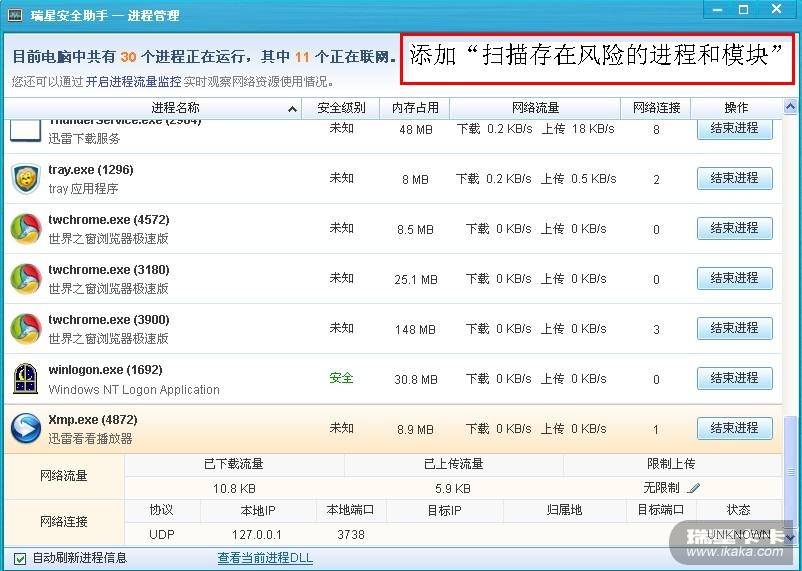End the winlogon.exe process

734,379
